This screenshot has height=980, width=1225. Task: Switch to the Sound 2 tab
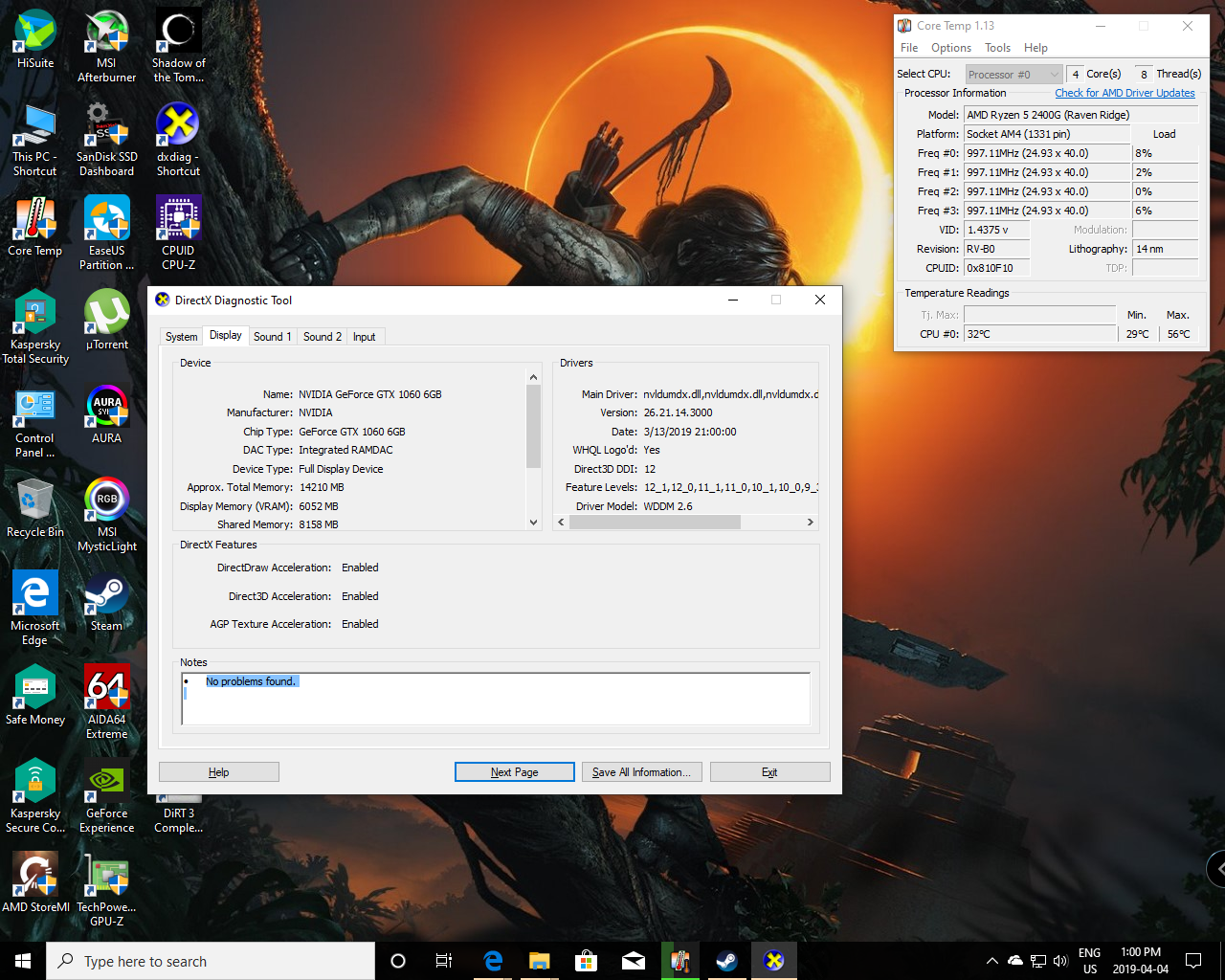[323, 337]
